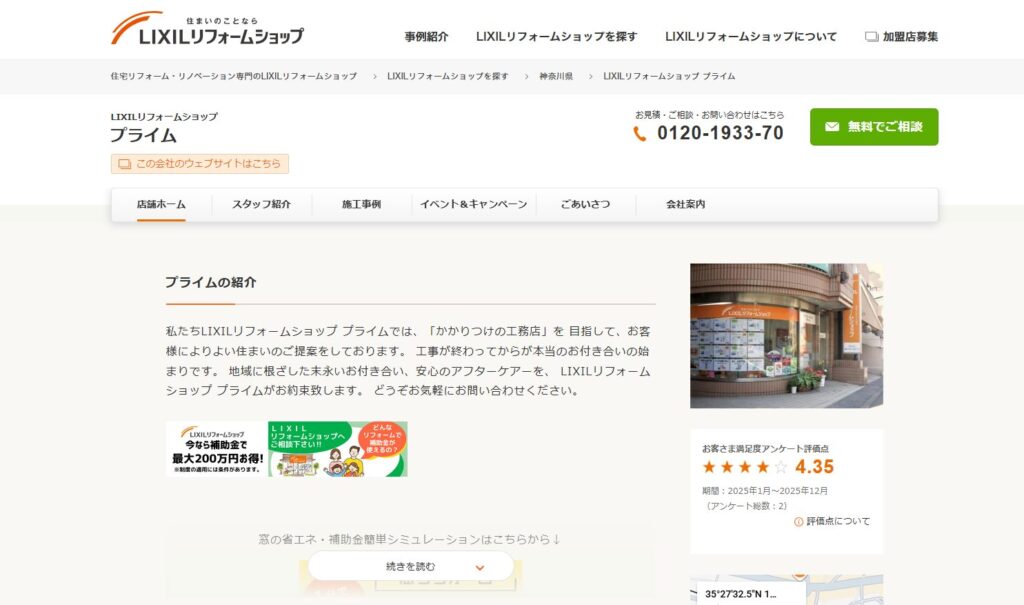The width and height of the screenshot is (1024, 605).
Task: Open LIXILリフォームショップについて menu
Action: coord(751,37)
